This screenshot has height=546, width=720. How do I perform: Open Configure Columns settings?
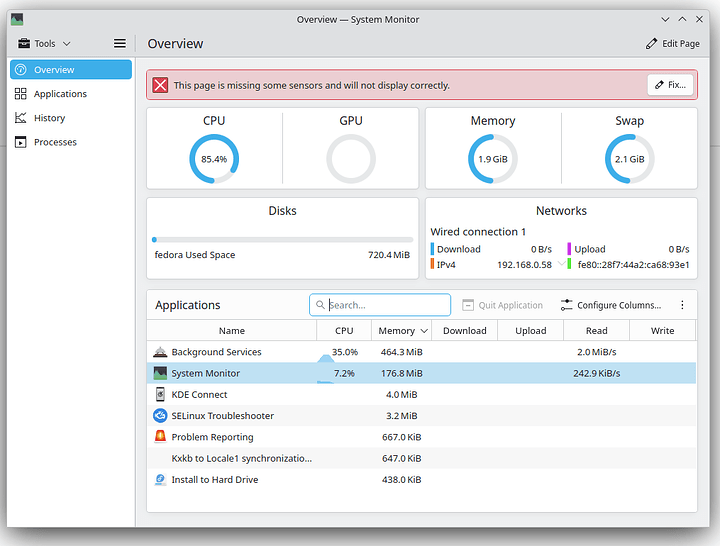click(x=611, y=305)
